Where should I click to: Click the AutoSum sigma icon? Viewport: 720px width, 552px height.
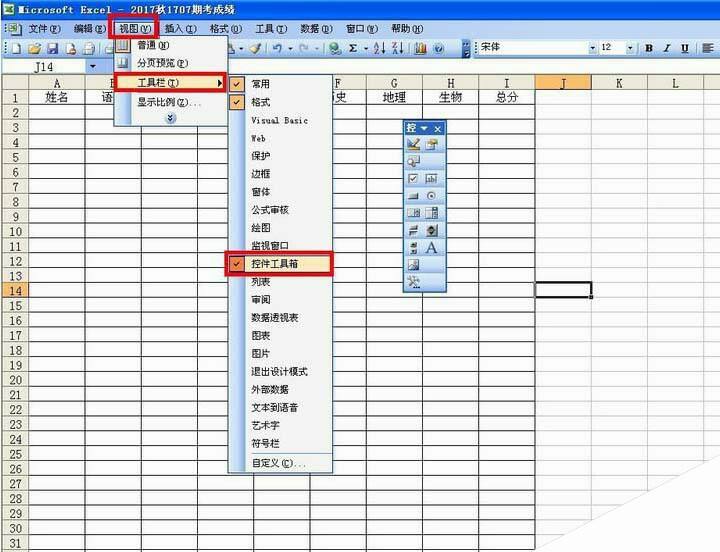(353, 48)
